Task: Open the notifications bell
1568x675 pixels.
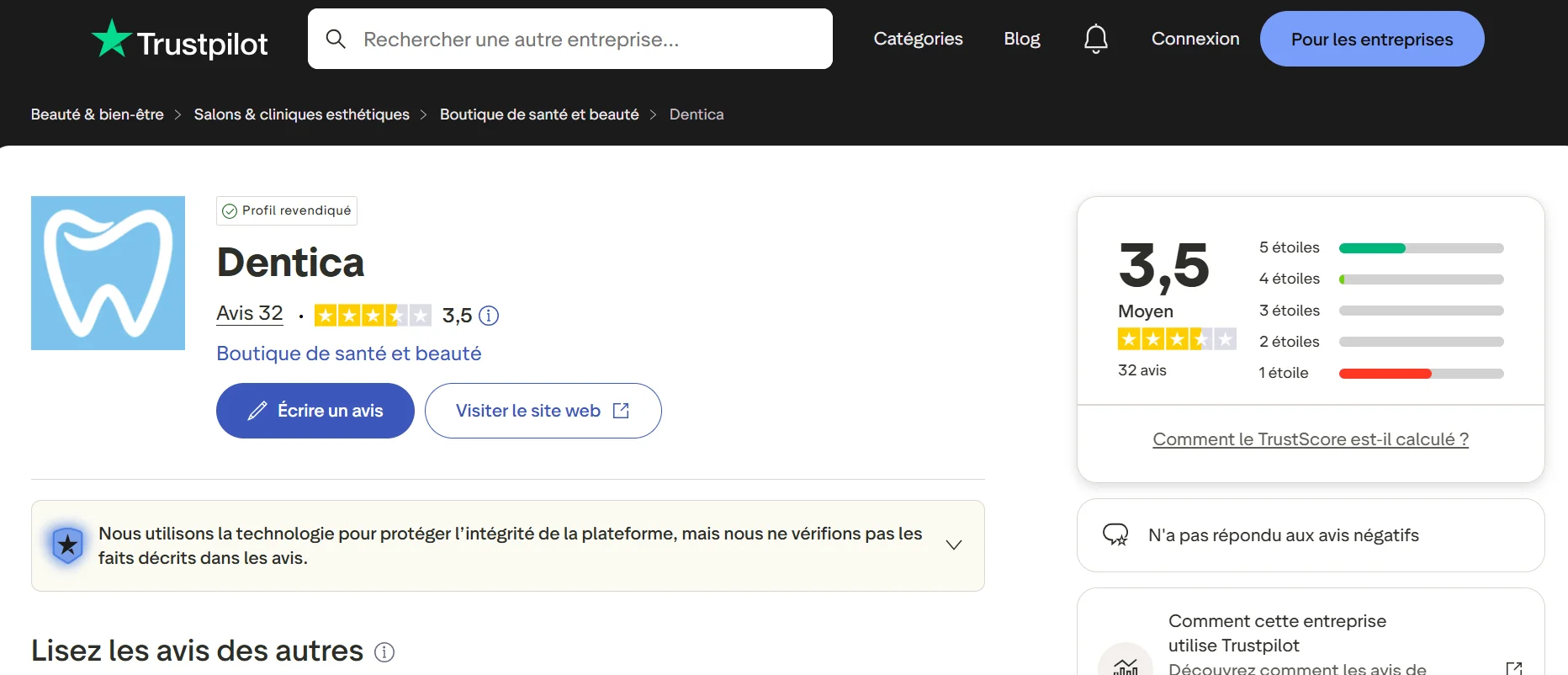Action: click(x=1095, y=39)
